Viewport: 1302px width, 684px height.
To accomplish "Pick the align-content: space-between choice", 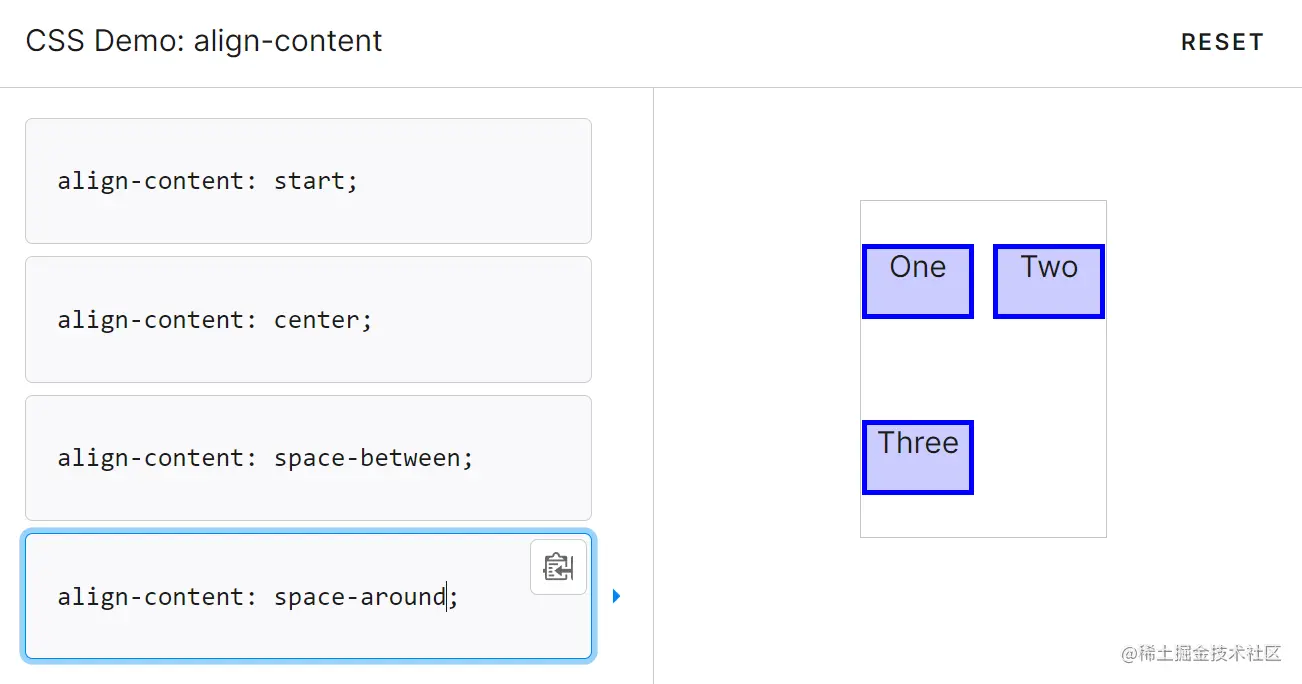I will click(308, 458).
